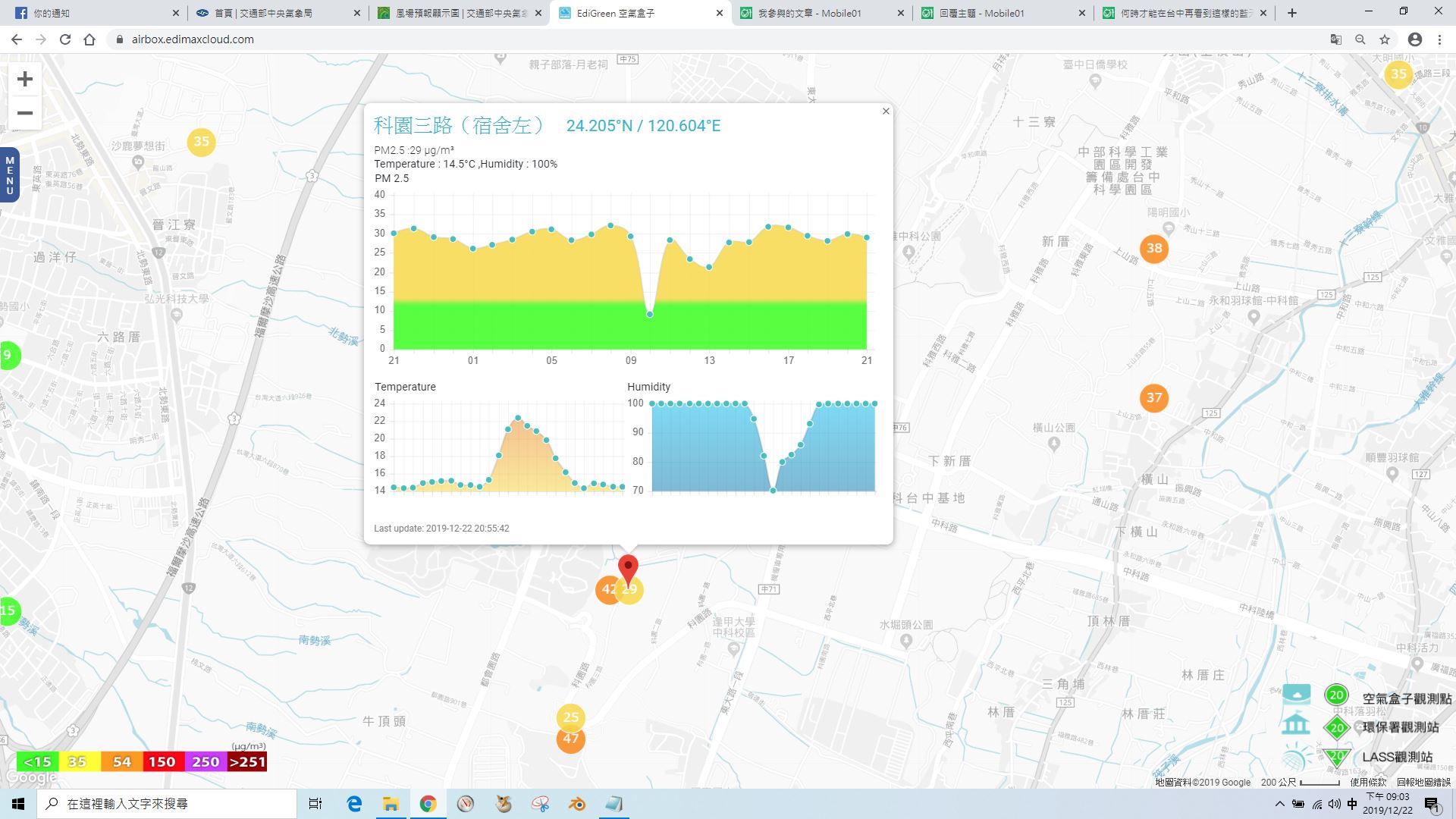Open Chrome three-dot menu
This screenshot has width=1456, height=819.
[1439, 39]
